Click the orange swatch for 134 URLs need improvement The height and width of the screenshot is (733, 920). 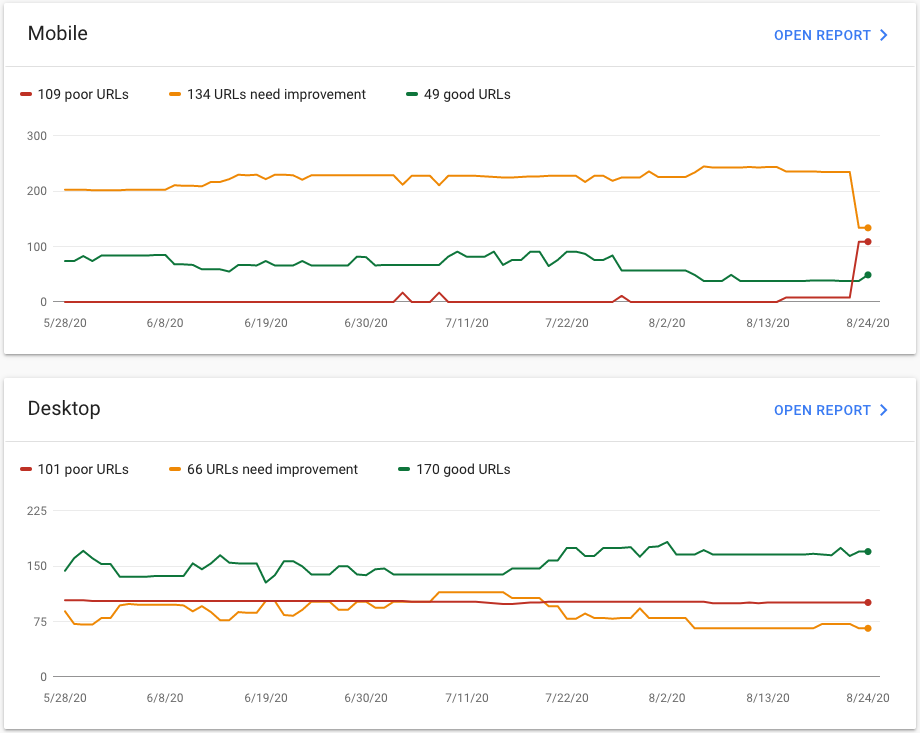(x=175, y=94)
